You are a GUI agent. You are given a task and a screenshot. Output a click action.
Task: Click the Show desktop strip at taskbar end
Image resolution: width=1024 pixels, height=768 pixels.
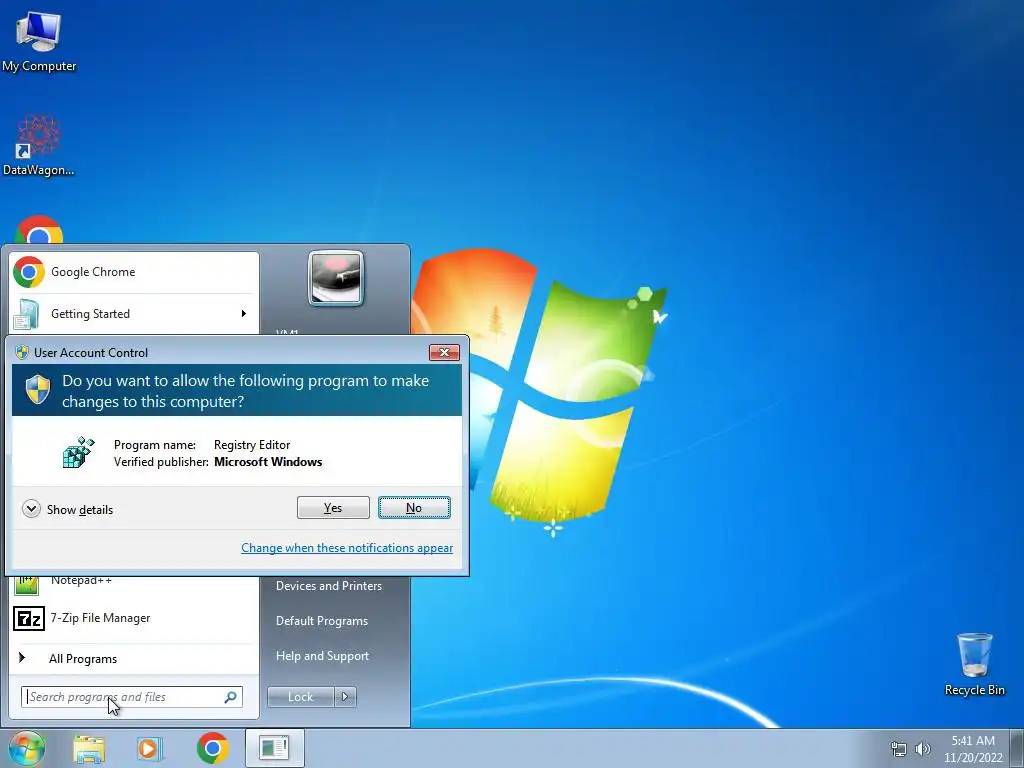pyautogui.click(x=1017, y=748)
